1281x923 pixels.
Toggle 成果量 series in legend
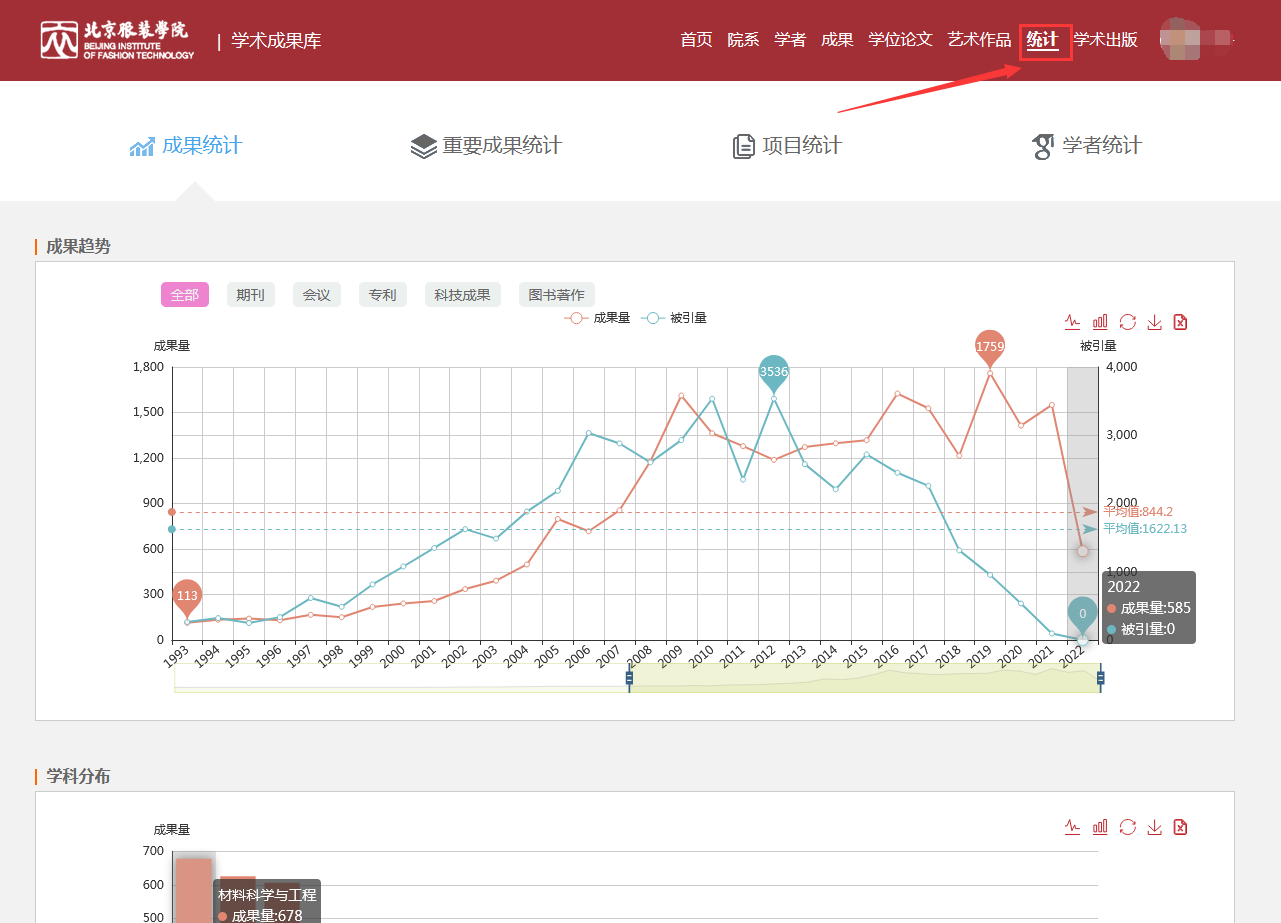pos(597,318)
